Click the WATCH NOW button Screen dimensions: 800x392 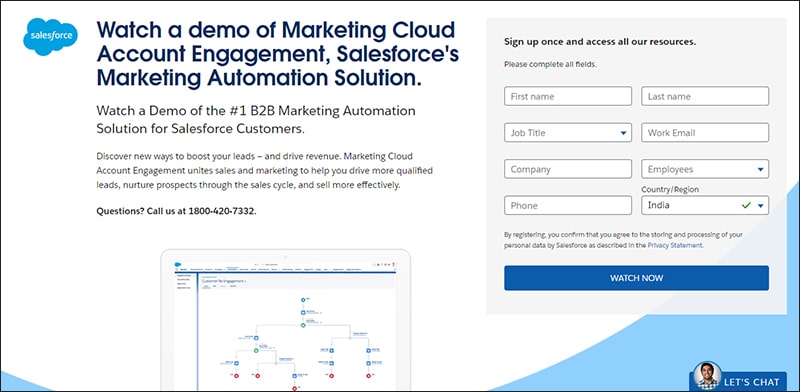tap(636, 278)
